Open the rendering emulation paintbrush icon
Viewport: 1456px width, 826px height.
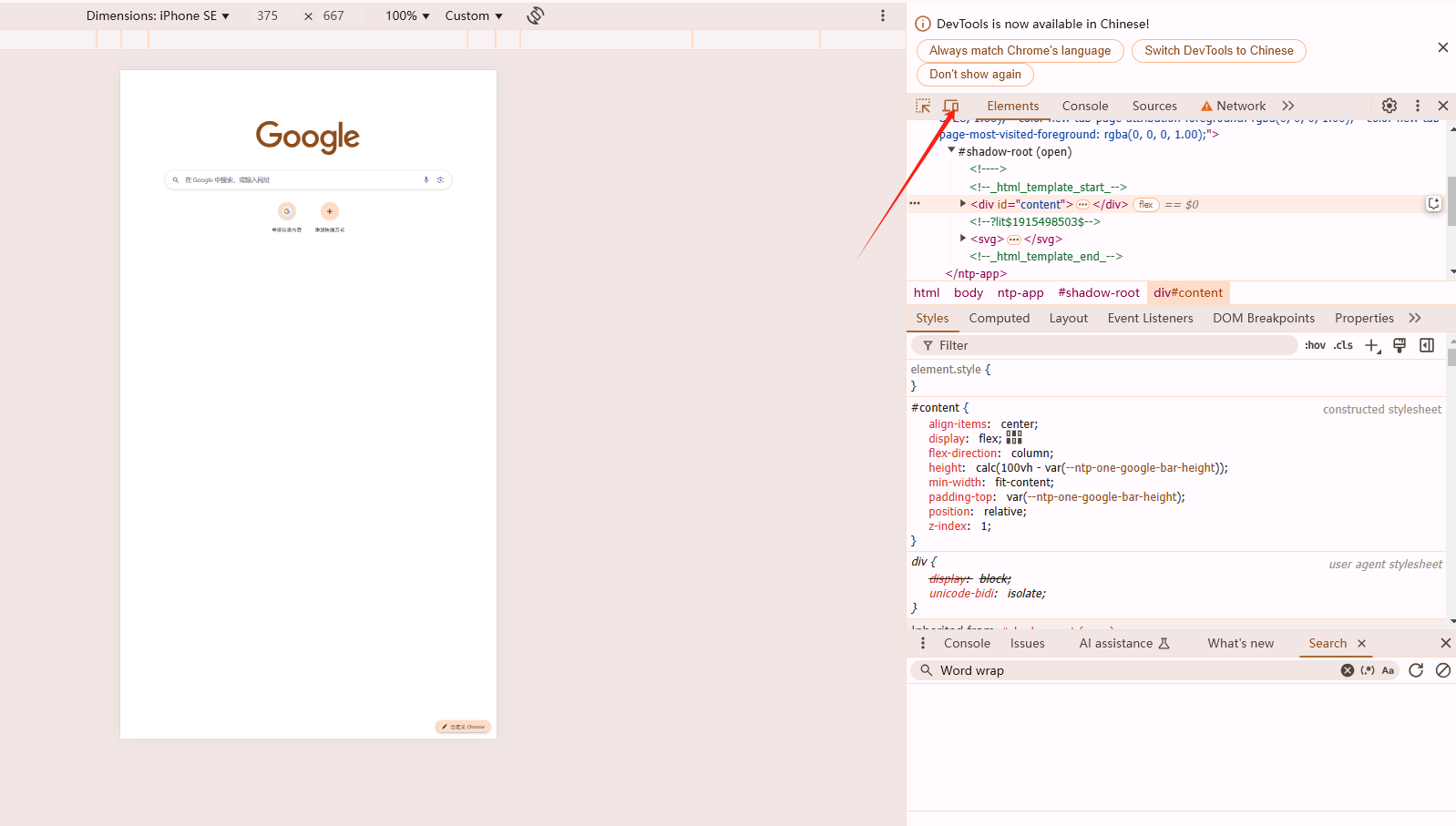point(1400,345)
